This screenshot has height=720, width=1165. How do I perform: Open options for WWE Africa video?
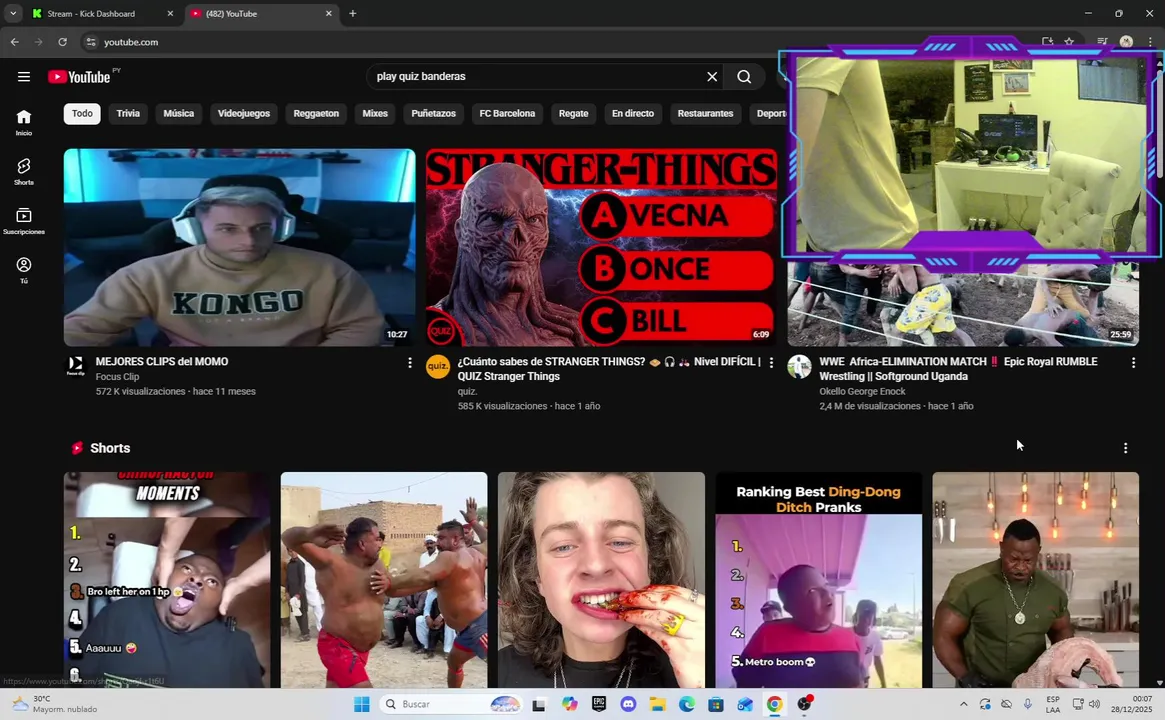click(x=1133, y=363)
